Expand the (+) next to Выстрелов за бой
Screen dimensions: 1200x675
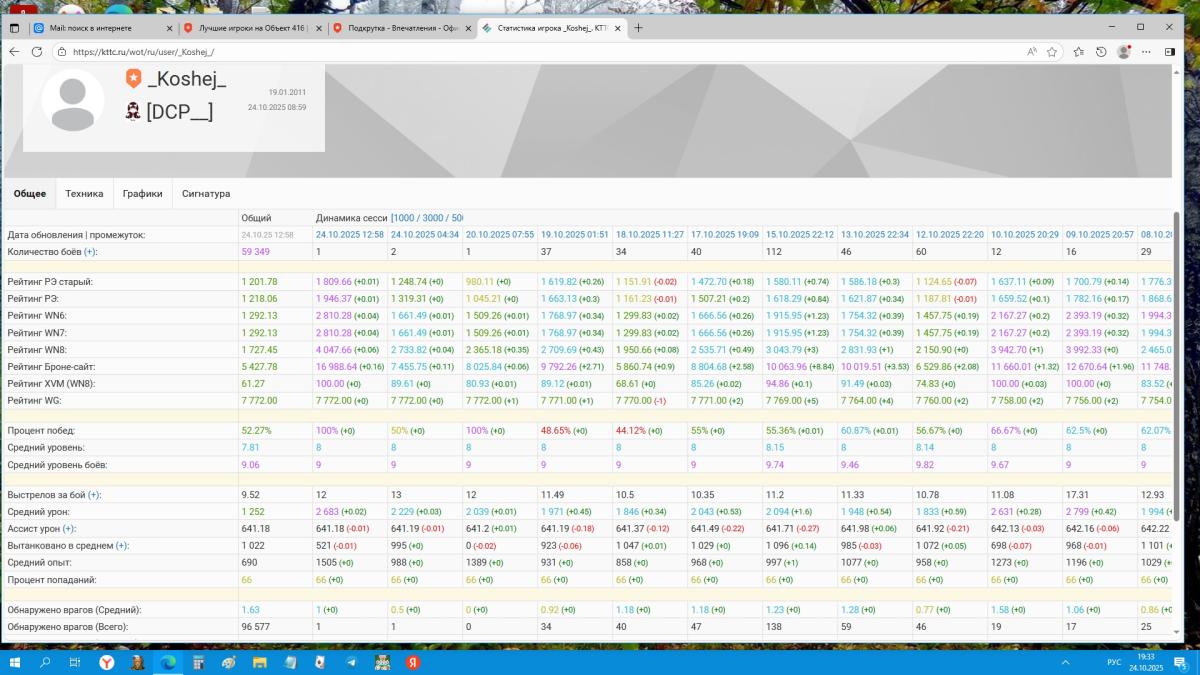coord(94,495)
